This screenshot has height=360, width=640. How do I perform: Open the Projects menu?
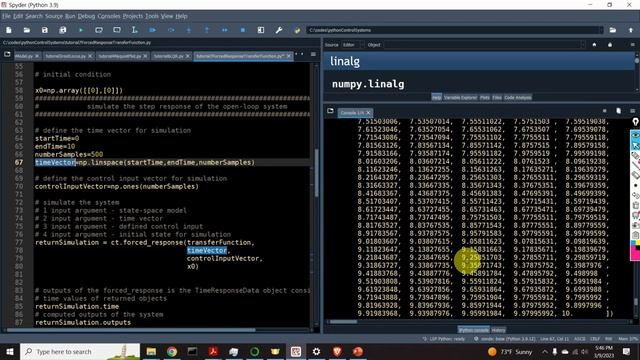pos(133,16)
